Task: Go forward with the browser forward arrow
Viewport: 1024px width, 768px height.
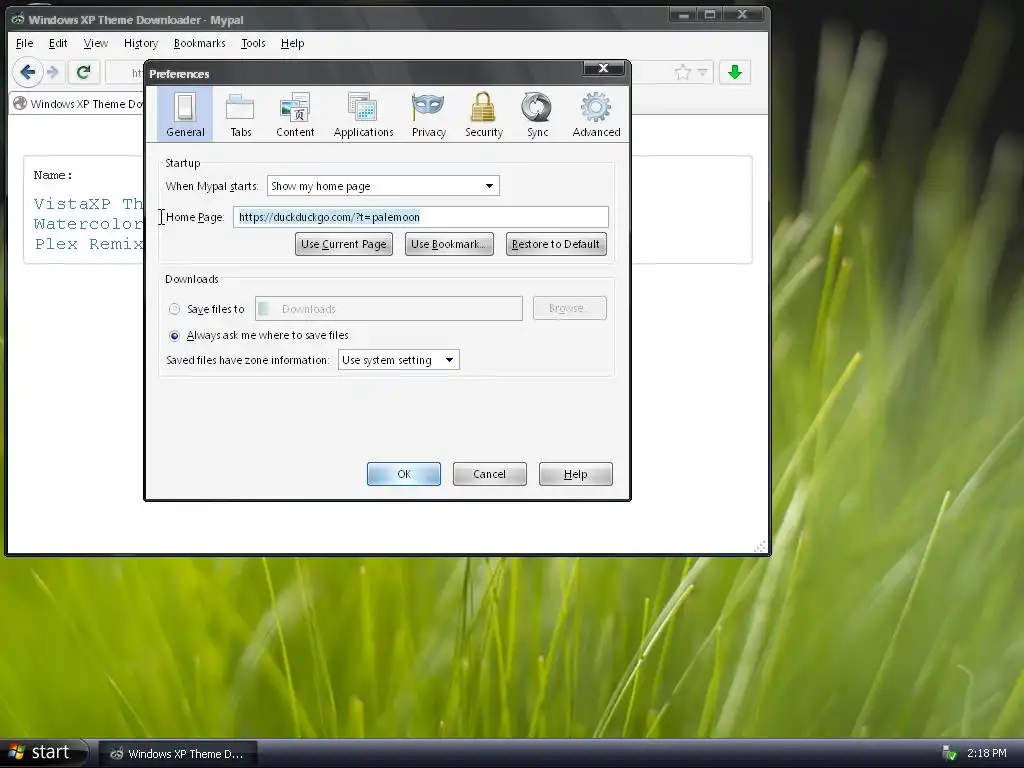Action: 53,72
